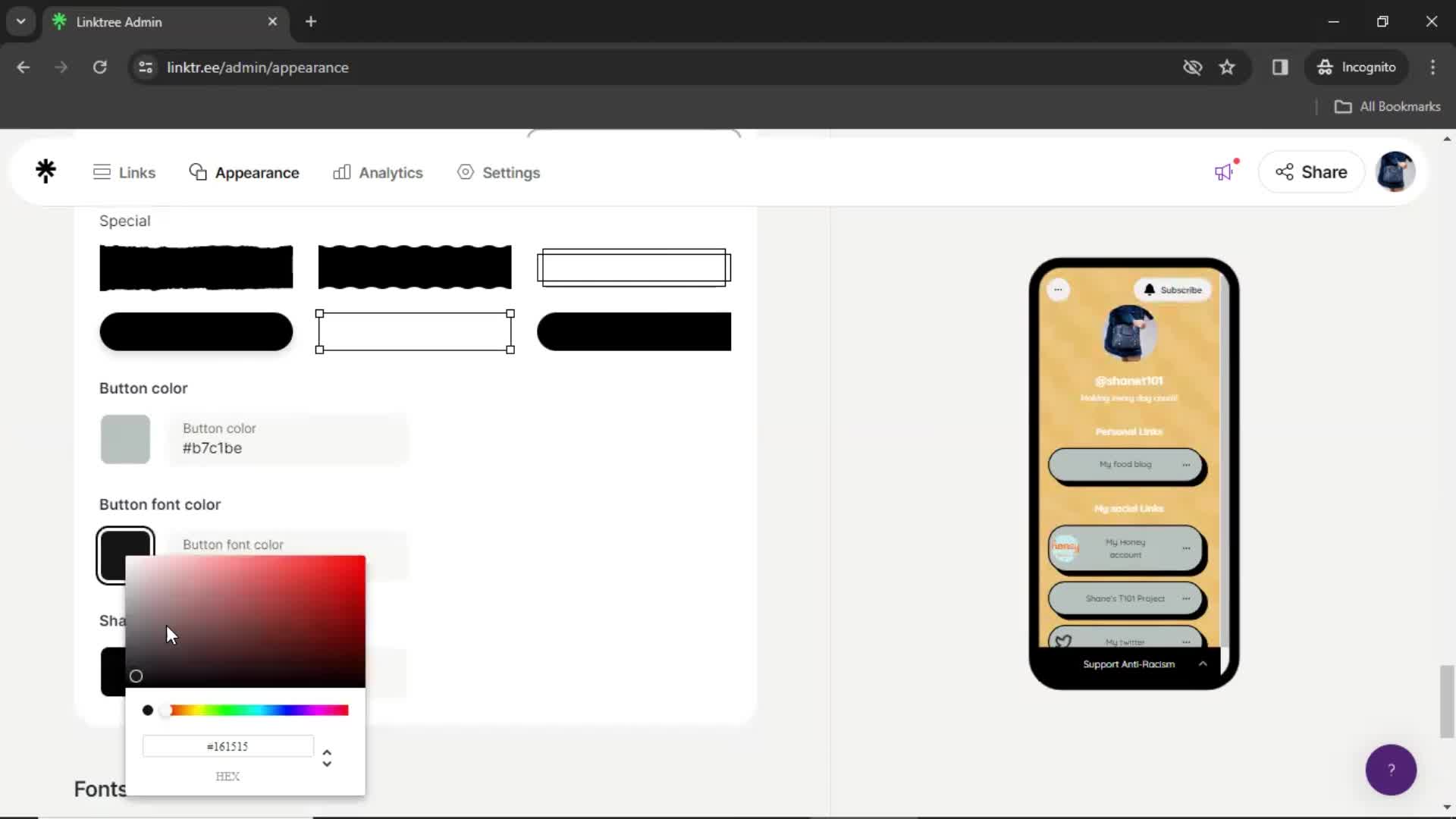Click the address bar URL linktr.ee/admin/appearance
Viewport: 1456px width, 819px height.
[258, 67]
